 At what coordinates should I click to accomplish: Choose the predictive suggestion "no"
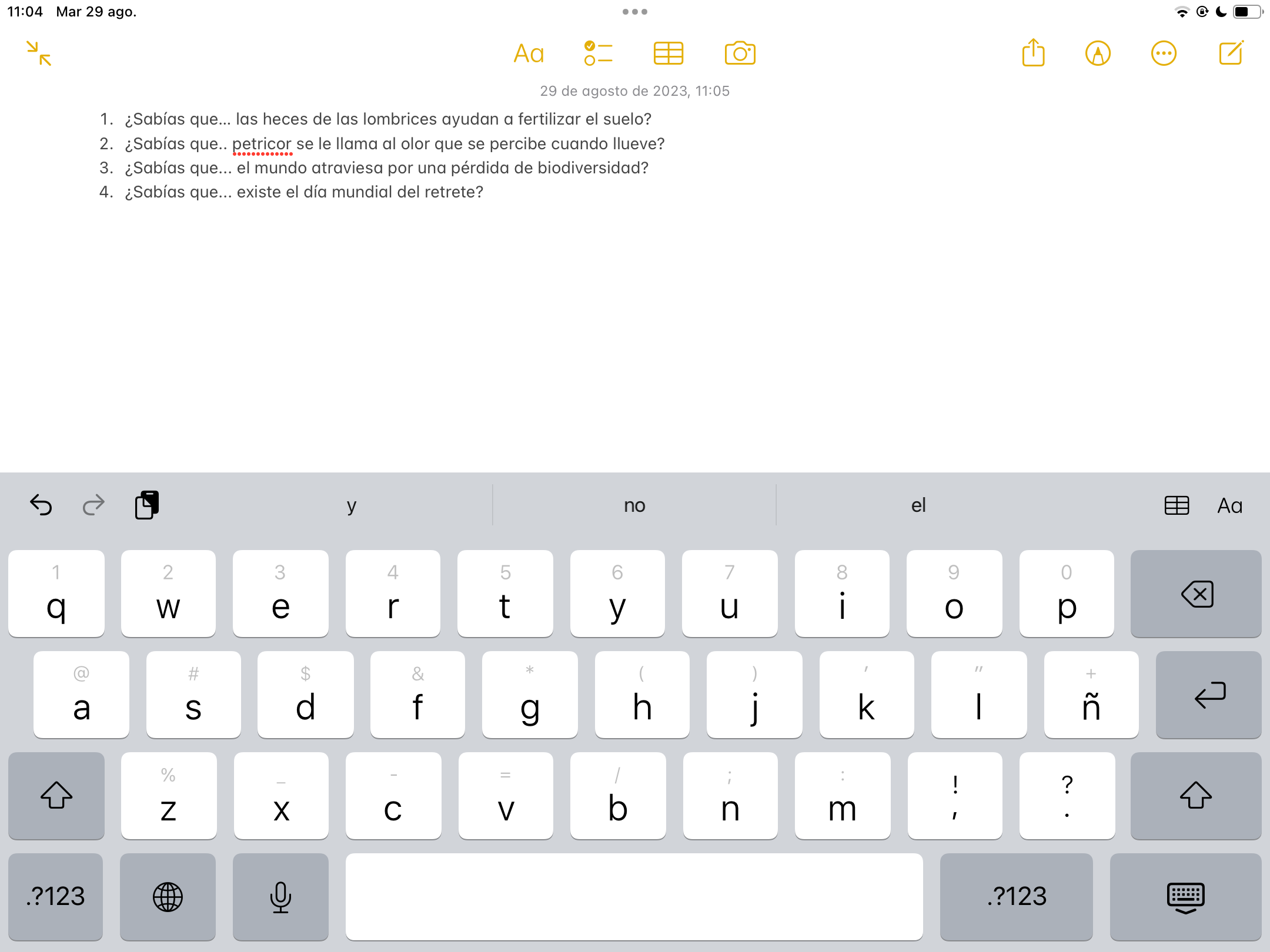634,505
